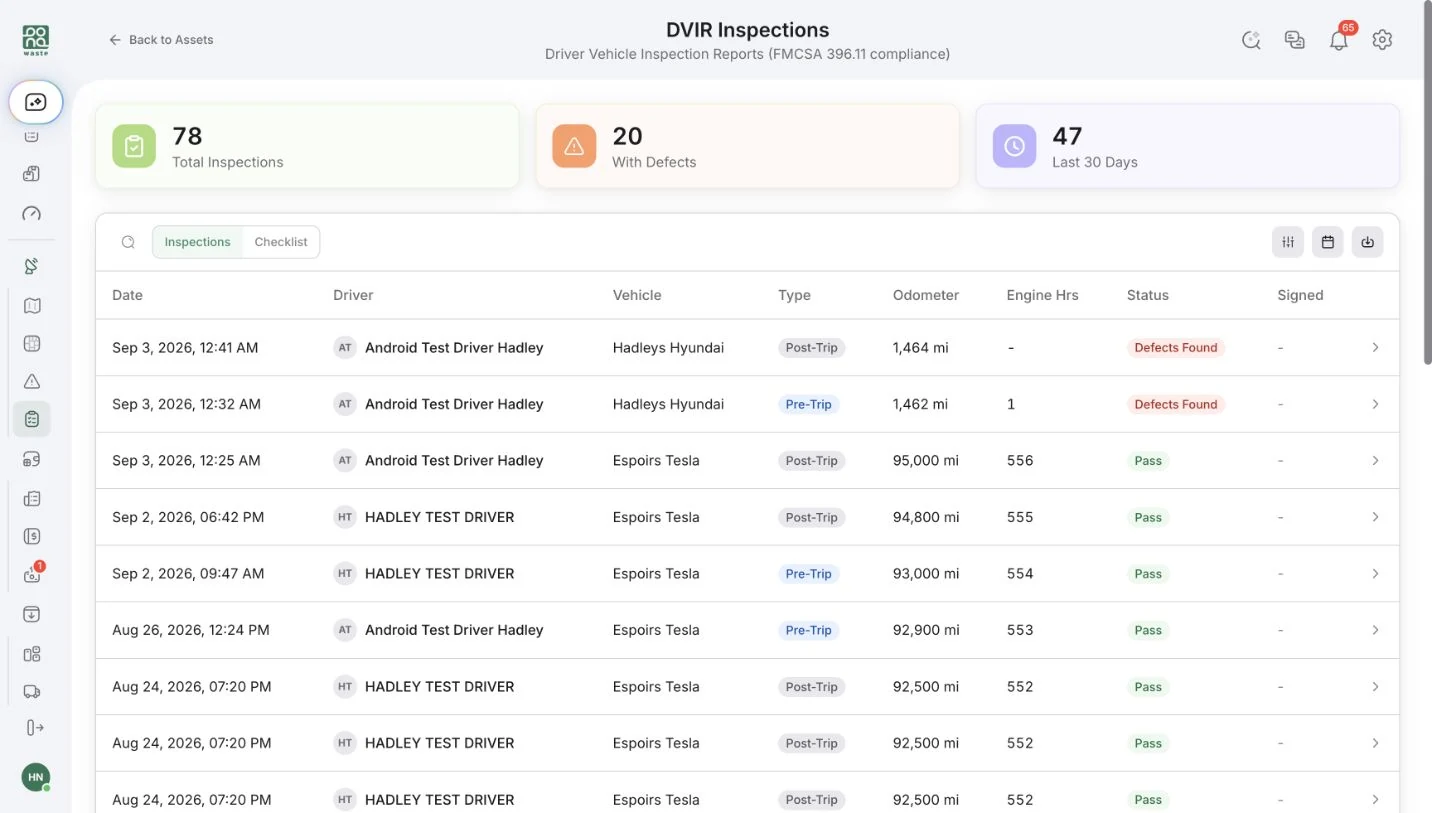
Task: Sort by the Driver column header
Action: coord(353,295)
